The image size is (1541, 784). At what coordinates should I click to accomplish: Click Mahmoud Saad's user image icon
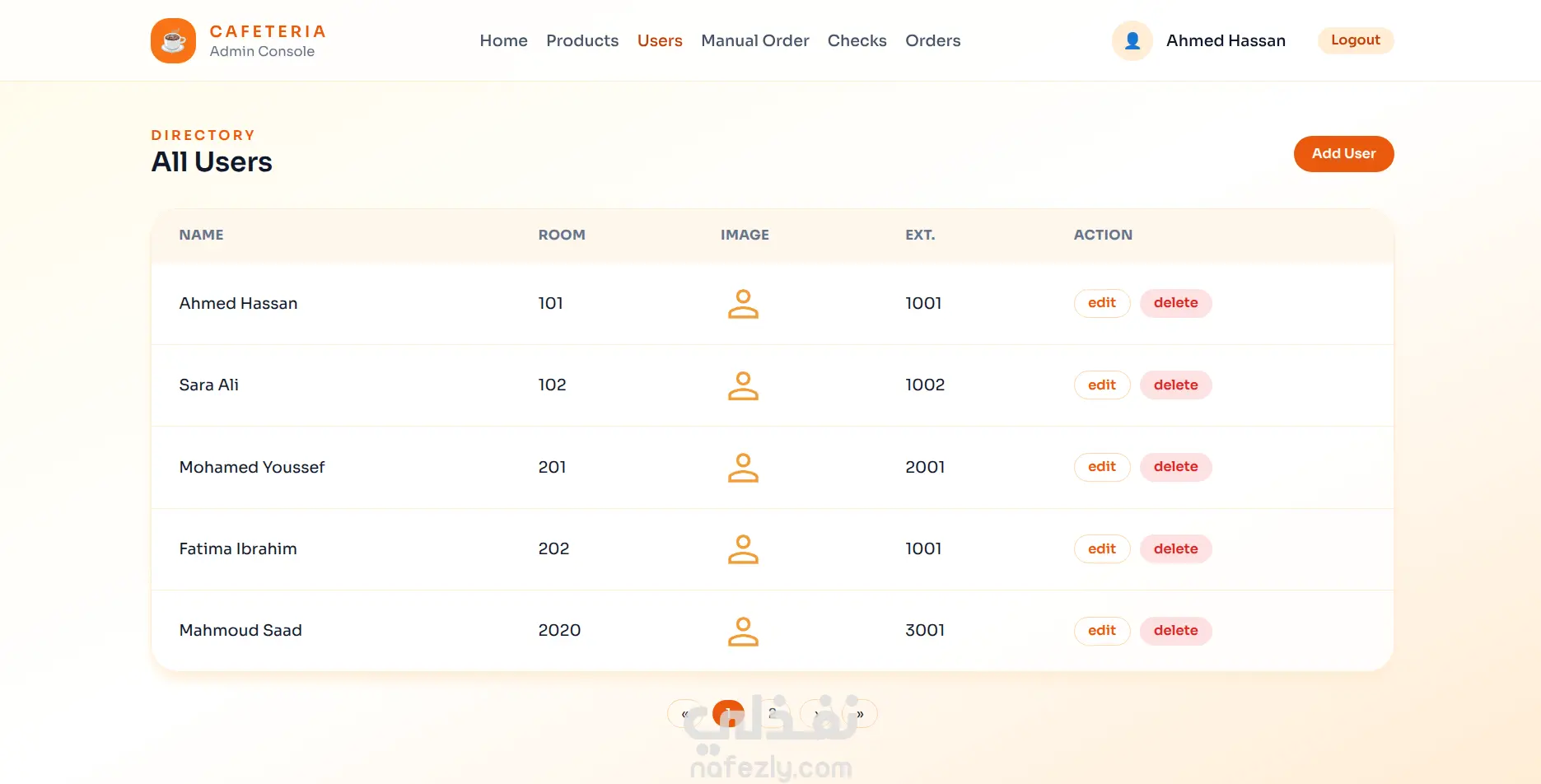click(x=743, y=631)
